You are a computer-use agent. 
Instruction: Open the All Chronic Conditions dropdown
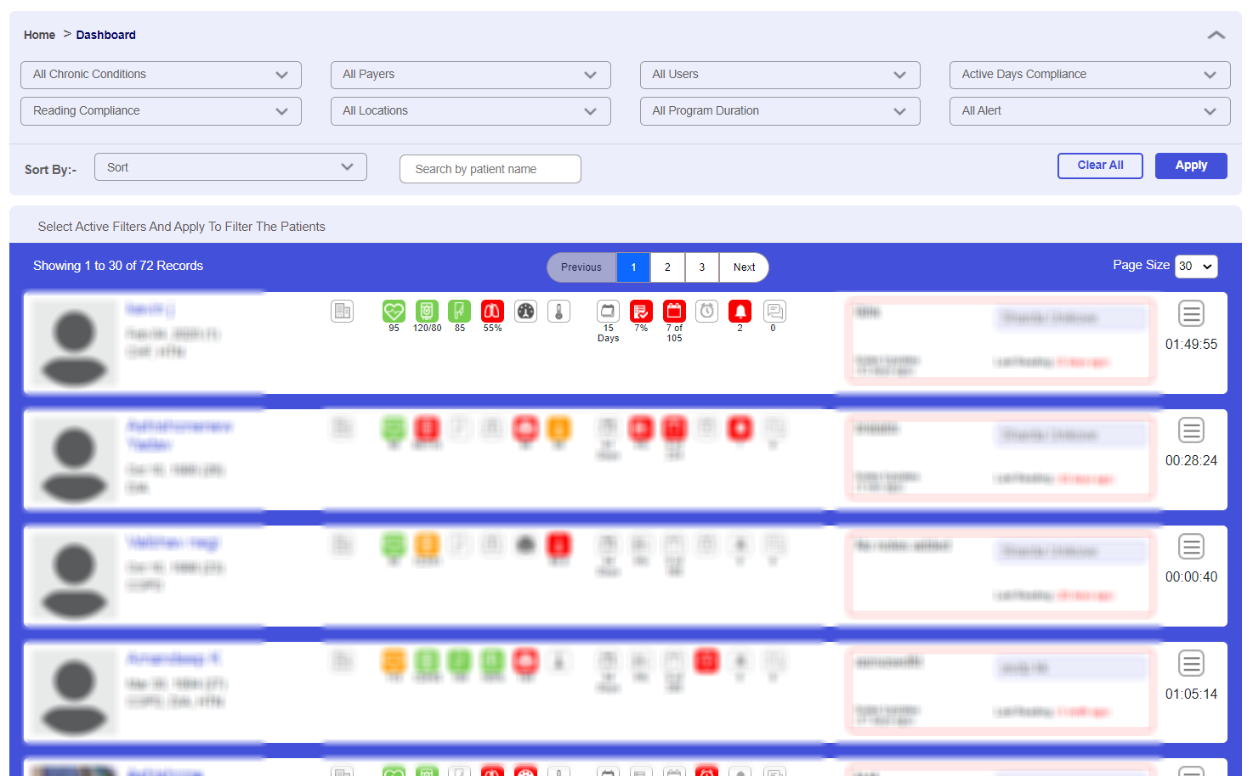coord(161,74)
